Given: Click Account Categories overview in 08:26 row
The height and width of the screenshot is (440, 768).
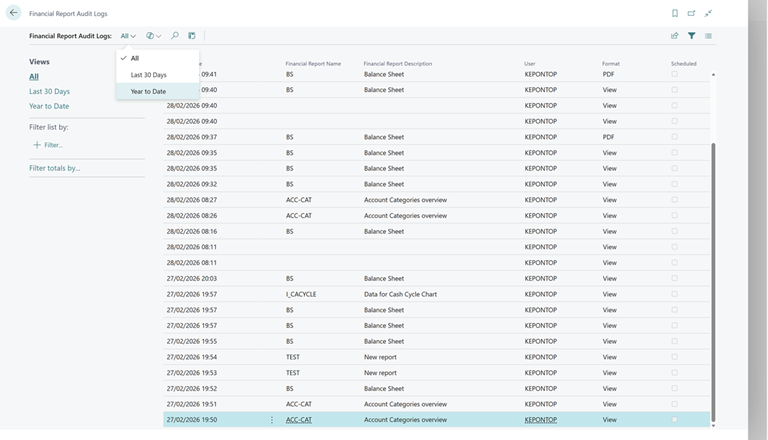Looking at the screenshot, I should pyautogui.click(x=405, y=216).
